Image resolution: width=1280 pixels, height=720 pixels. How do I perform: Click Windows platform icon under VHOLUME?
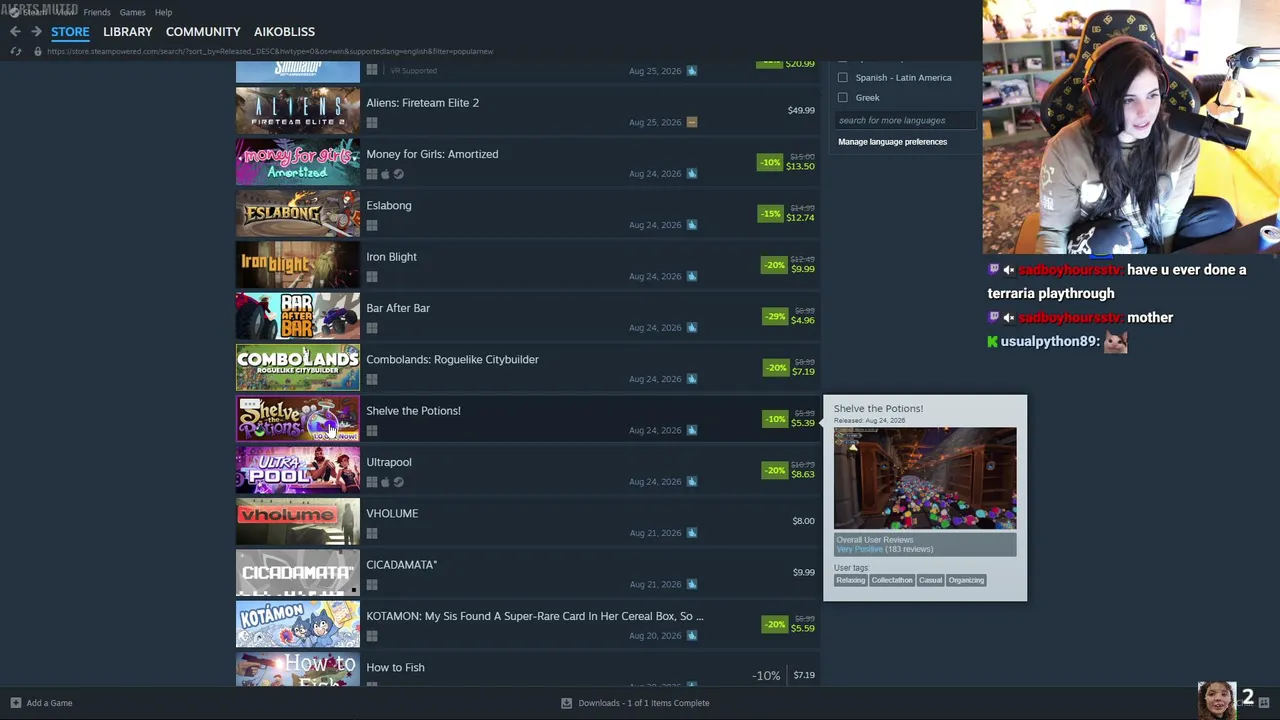(372, 533)
